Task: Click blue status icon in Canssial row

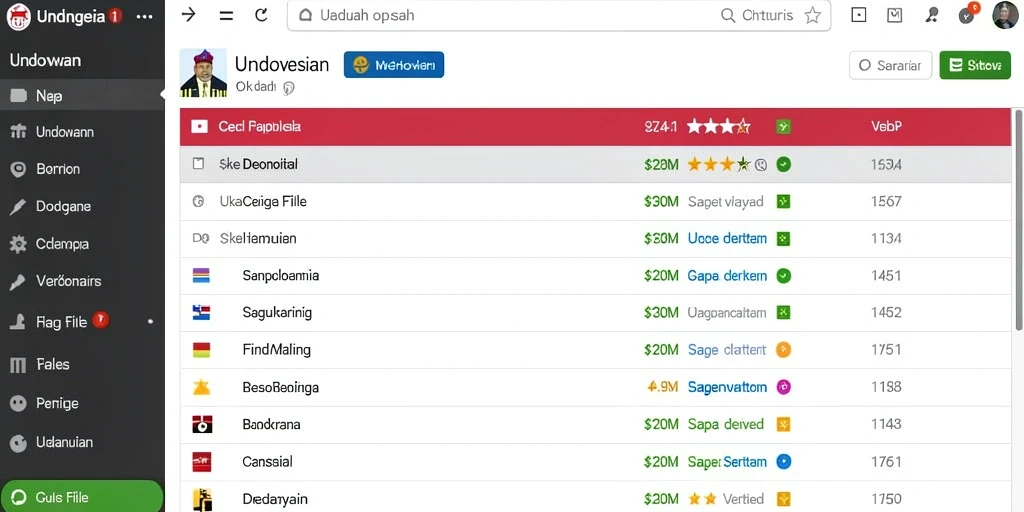Action: [x=783, y=462]
